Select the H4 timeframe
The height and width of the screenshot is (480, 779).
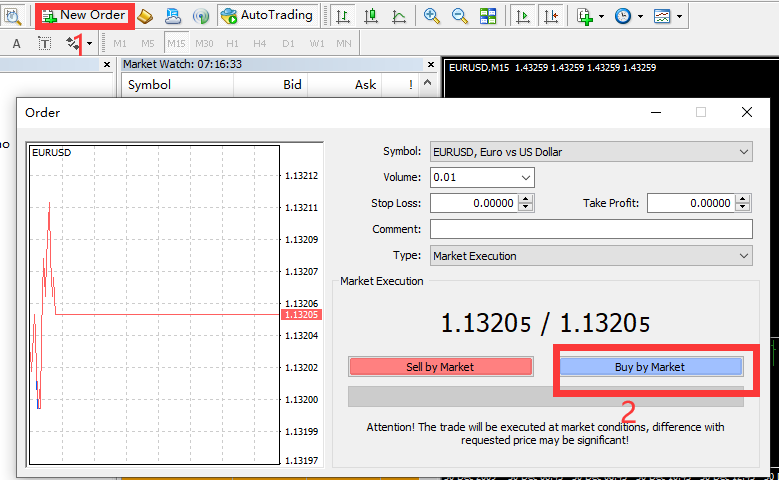coord(260,44)
